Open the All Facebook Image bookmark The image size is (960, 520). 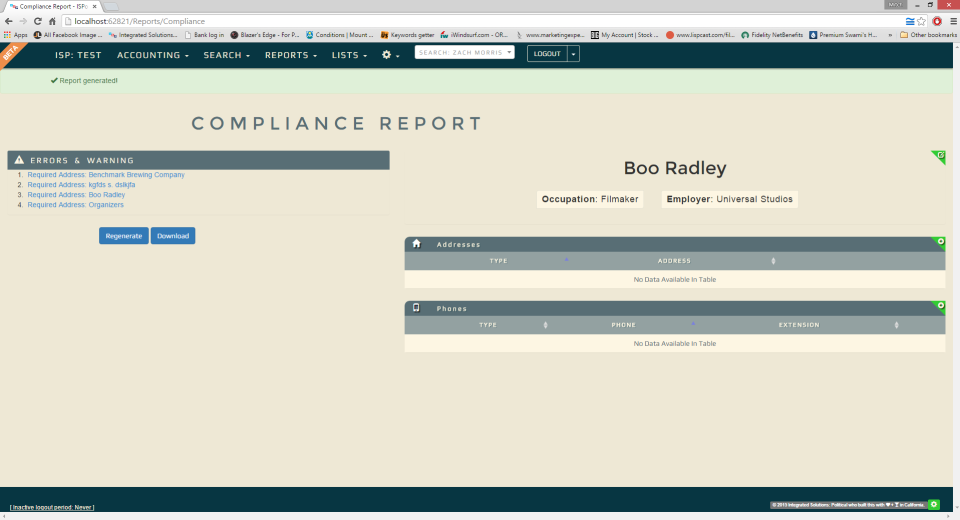66,35
